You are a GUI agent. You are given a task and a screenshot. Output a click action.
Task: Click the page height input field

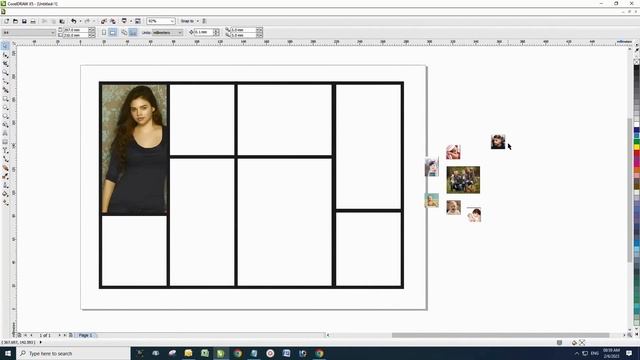(76, 35)
